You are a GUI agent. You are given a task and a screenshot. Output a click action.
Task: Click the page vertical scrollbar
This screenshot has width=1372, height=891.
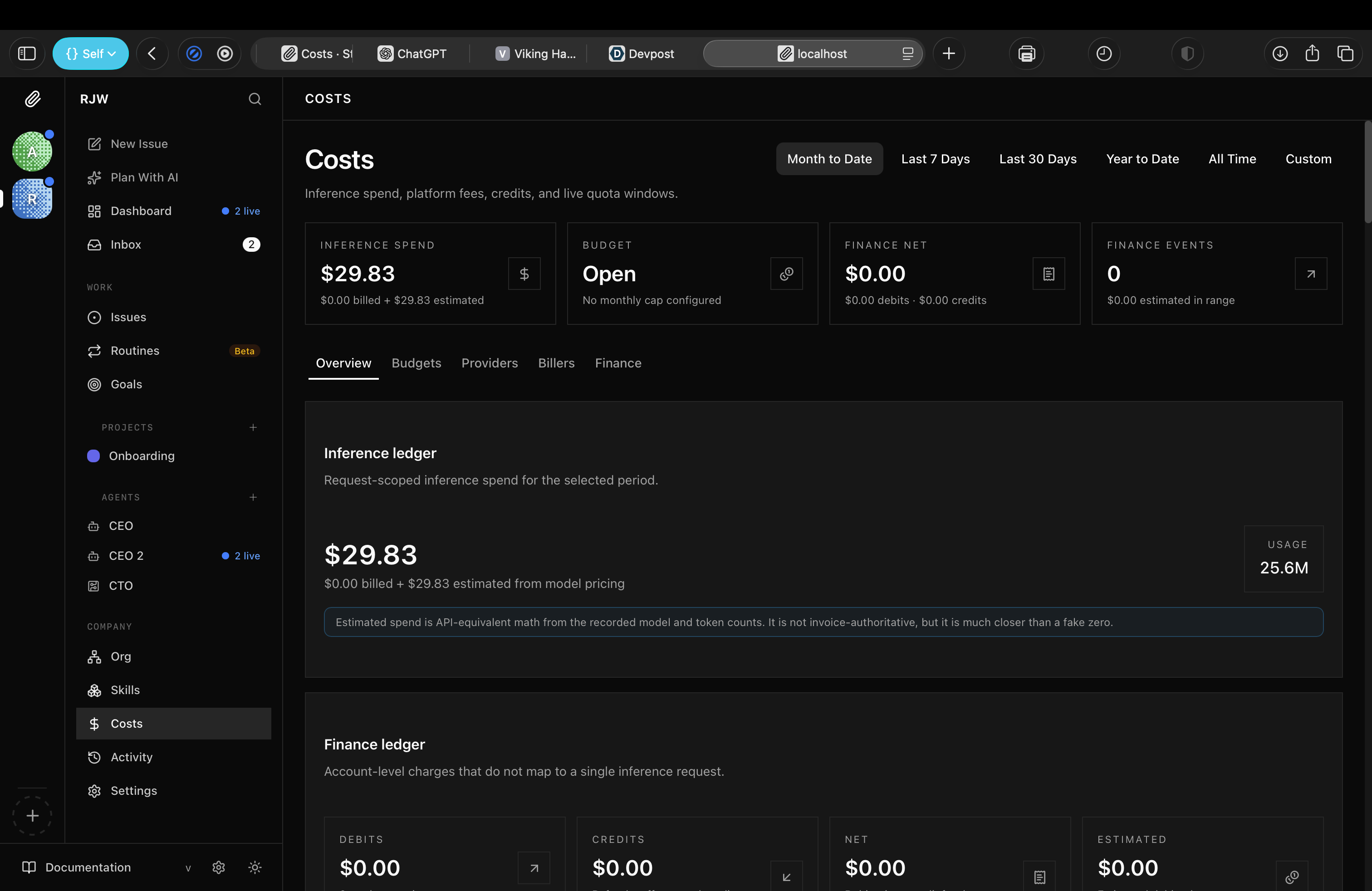coord(1367,173)
